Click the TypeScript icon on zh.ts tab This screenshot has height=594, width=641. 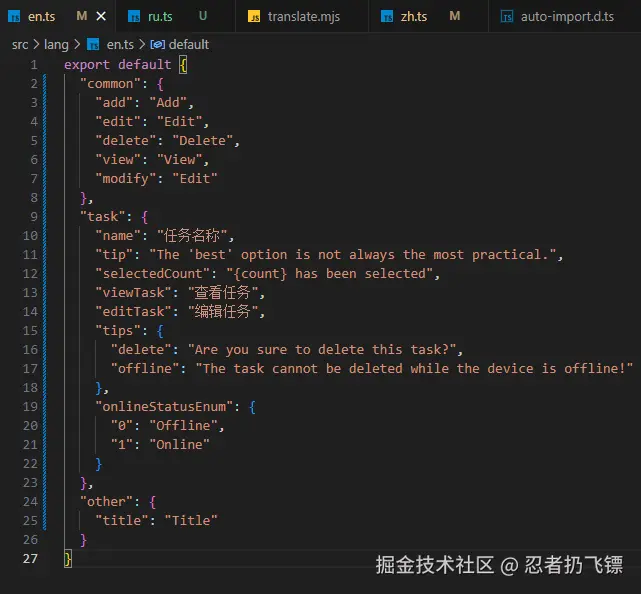[x=387, y=16]
